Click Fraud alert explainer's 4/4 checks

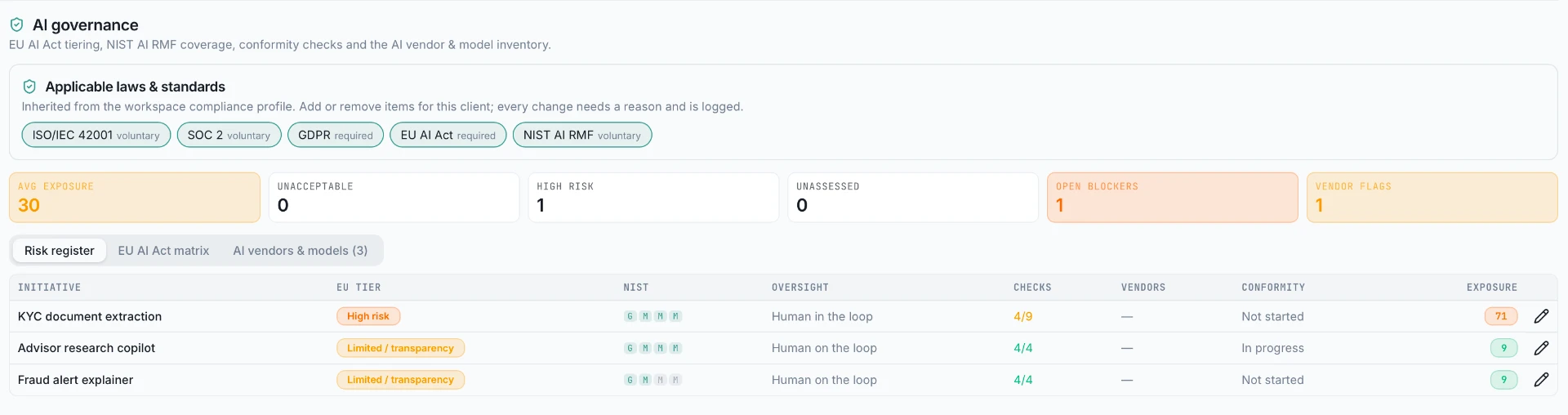click(1023, 380)
